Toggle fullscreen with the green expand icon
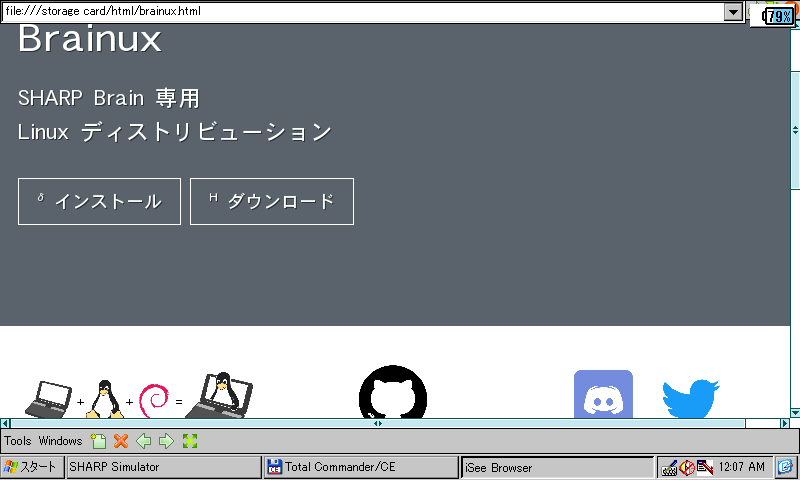This screenshot has height=480, width=800. [190, 441]
